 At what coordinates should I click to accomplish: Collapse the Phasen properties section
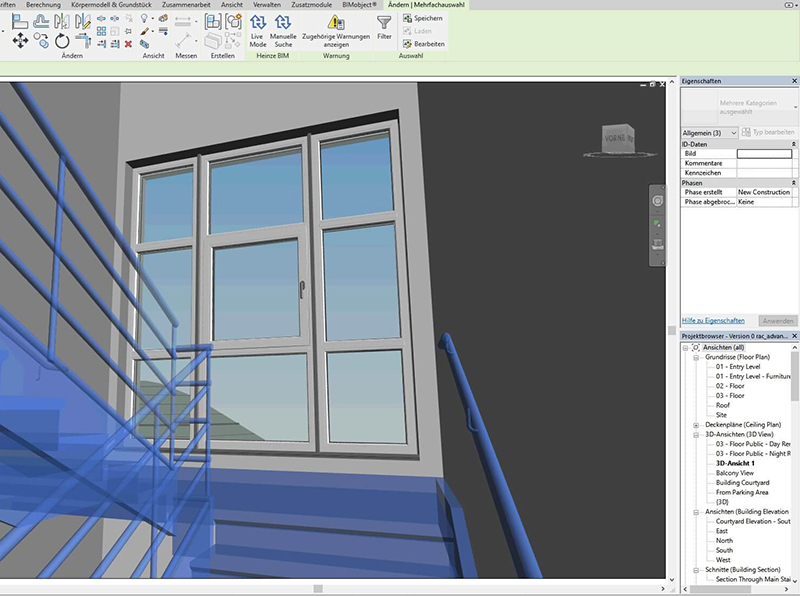point(793,183)
